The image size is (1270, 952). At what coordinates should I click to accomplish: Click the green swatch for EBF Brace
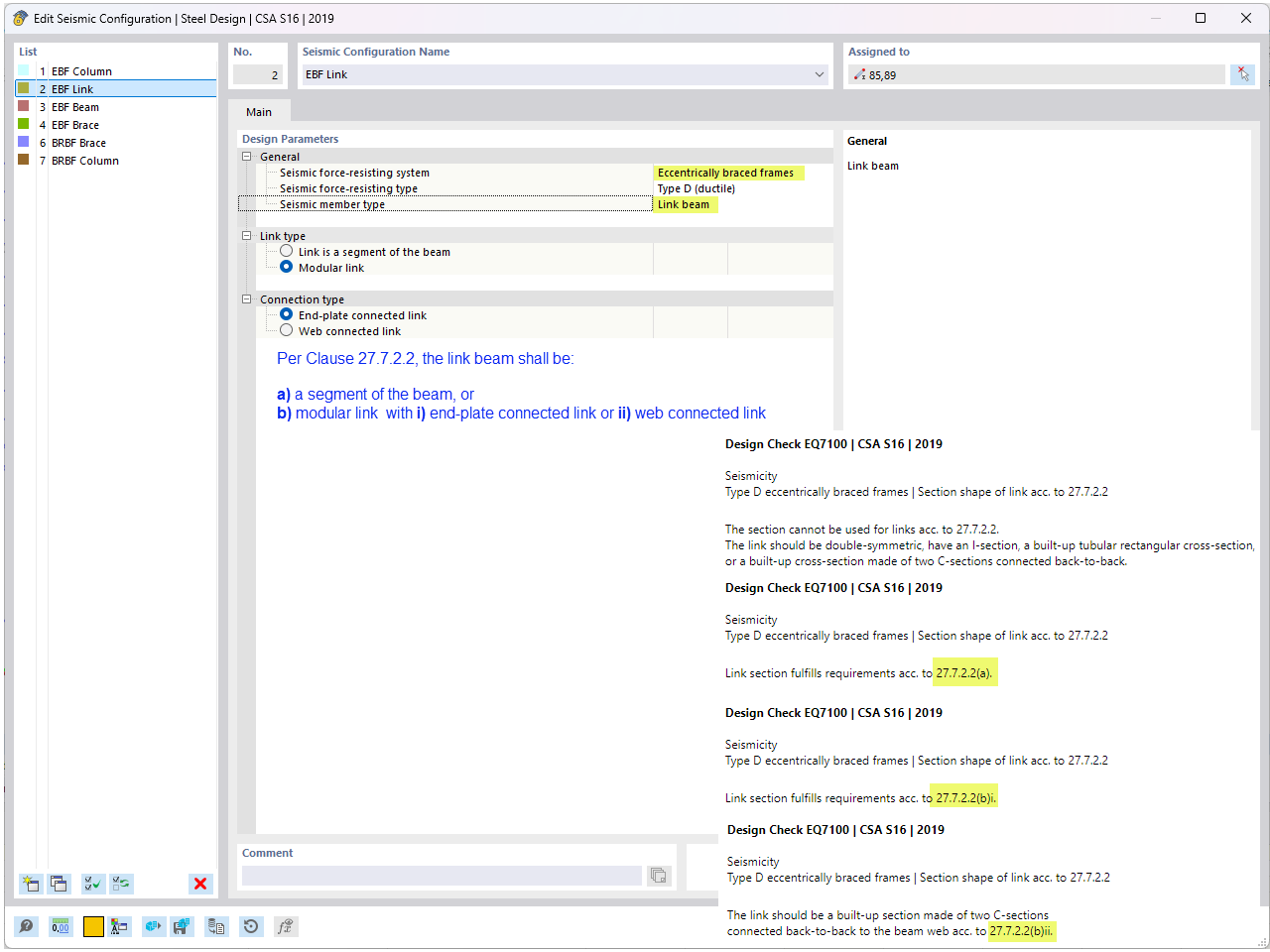point(24,124)
